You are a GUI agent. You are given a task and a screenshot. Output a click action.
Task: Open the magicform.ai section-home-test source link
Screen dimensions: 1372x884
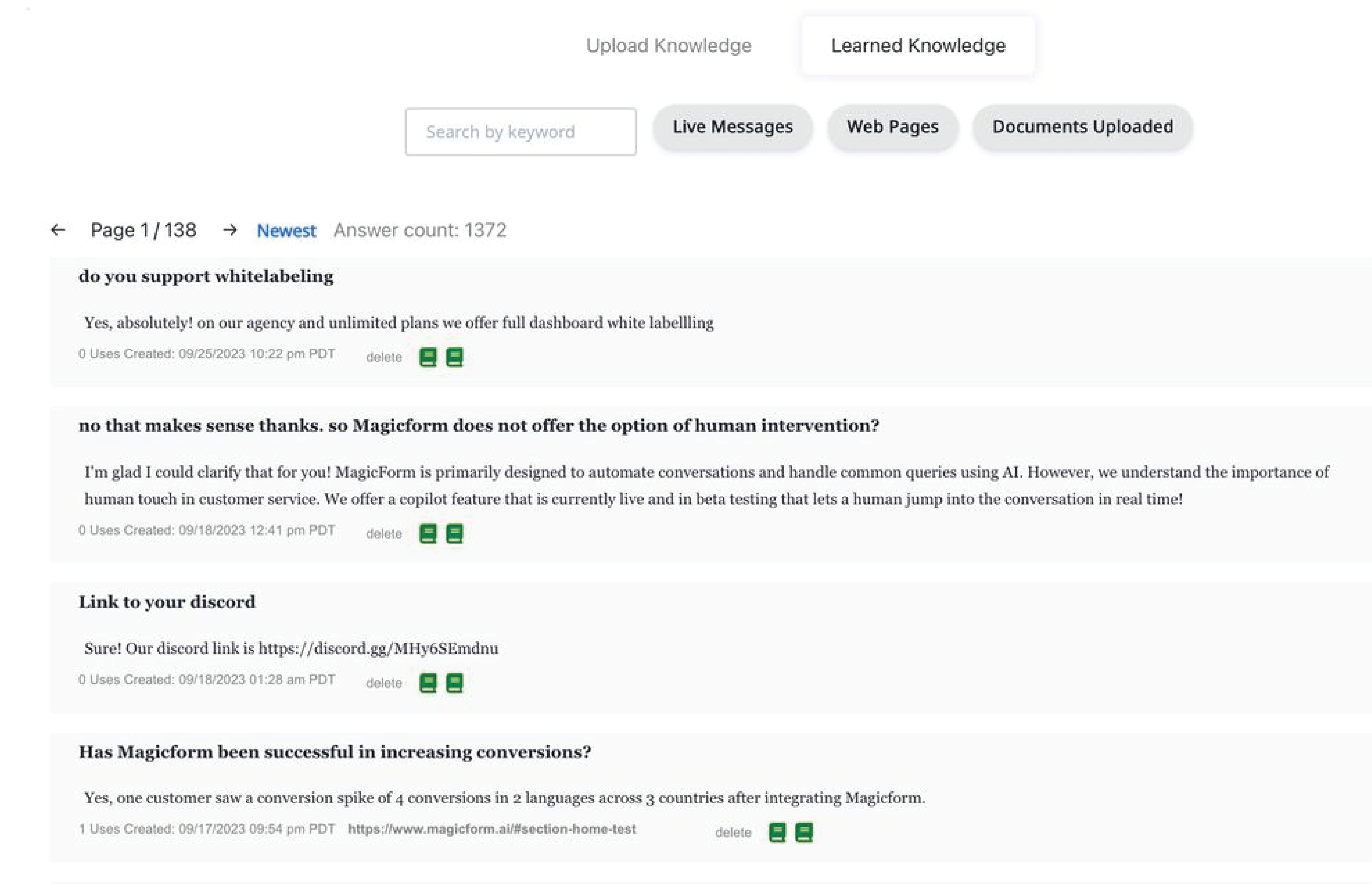(491, 830)
